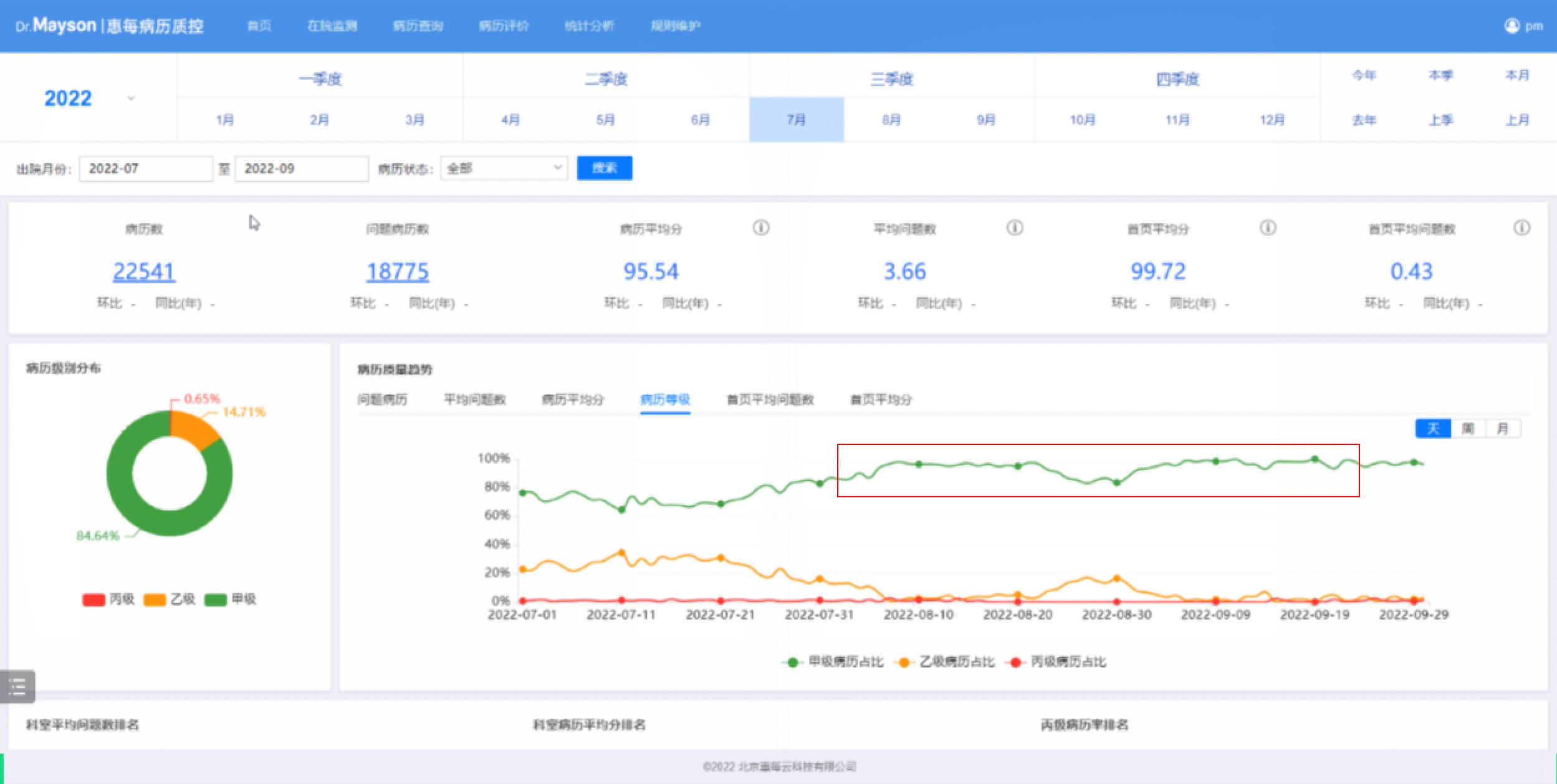Toggle 甲级病历占比 series in chart legend

click(x=833, y=662)
